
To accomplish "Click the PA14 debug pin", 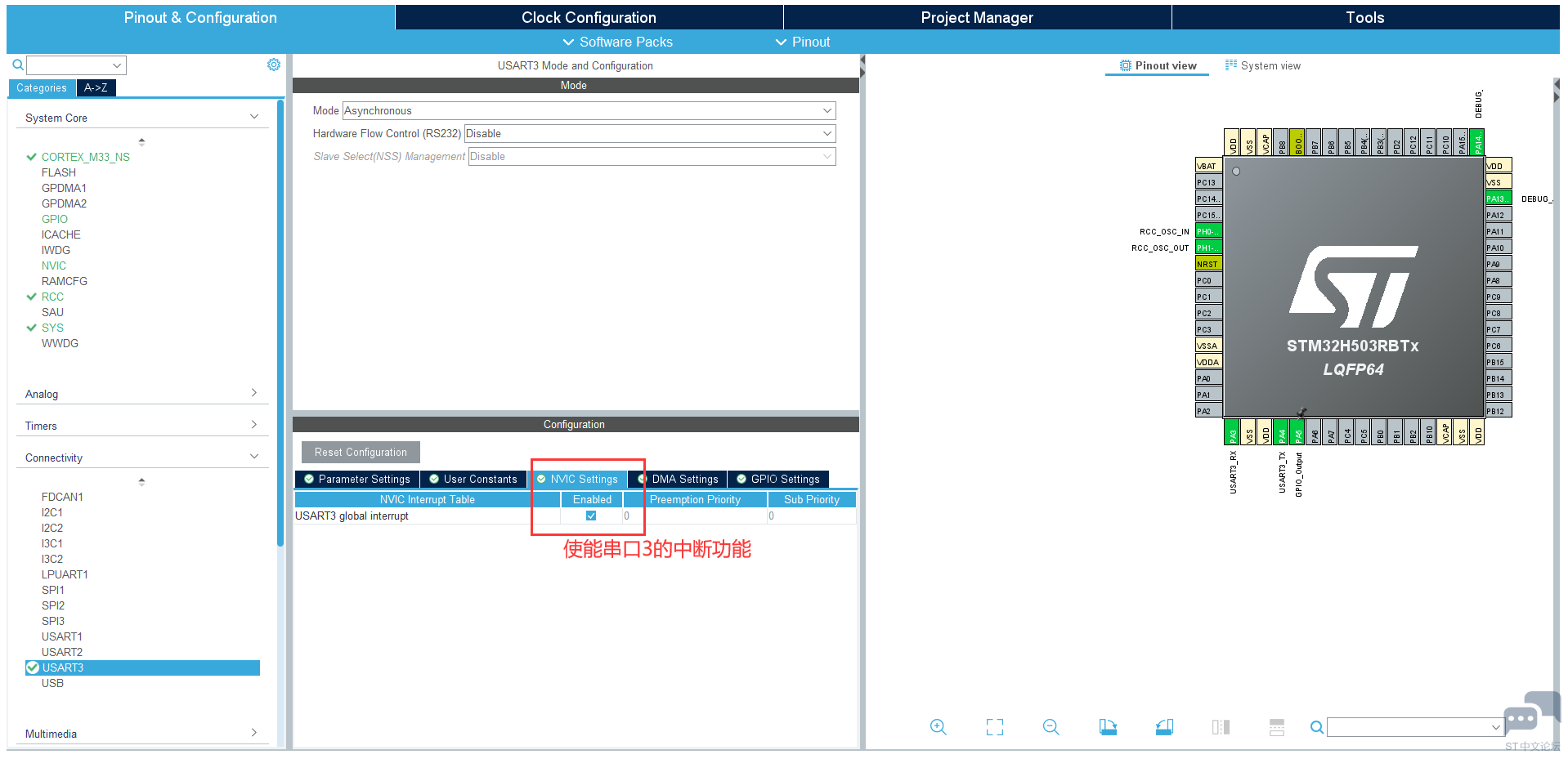I will point(1477,142).
